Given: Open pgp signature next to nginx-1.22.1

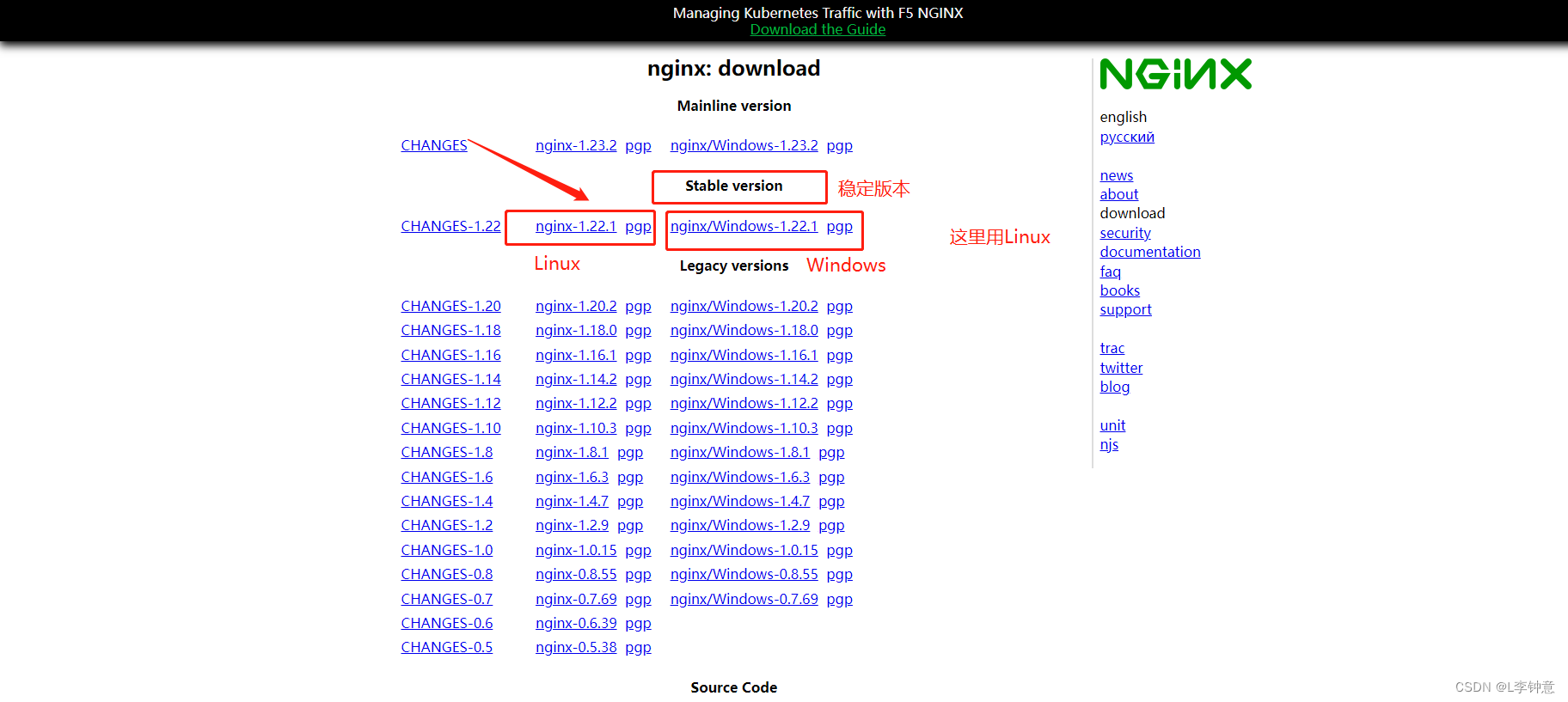Looking at the screenshot, I should [x=638, y=226].
